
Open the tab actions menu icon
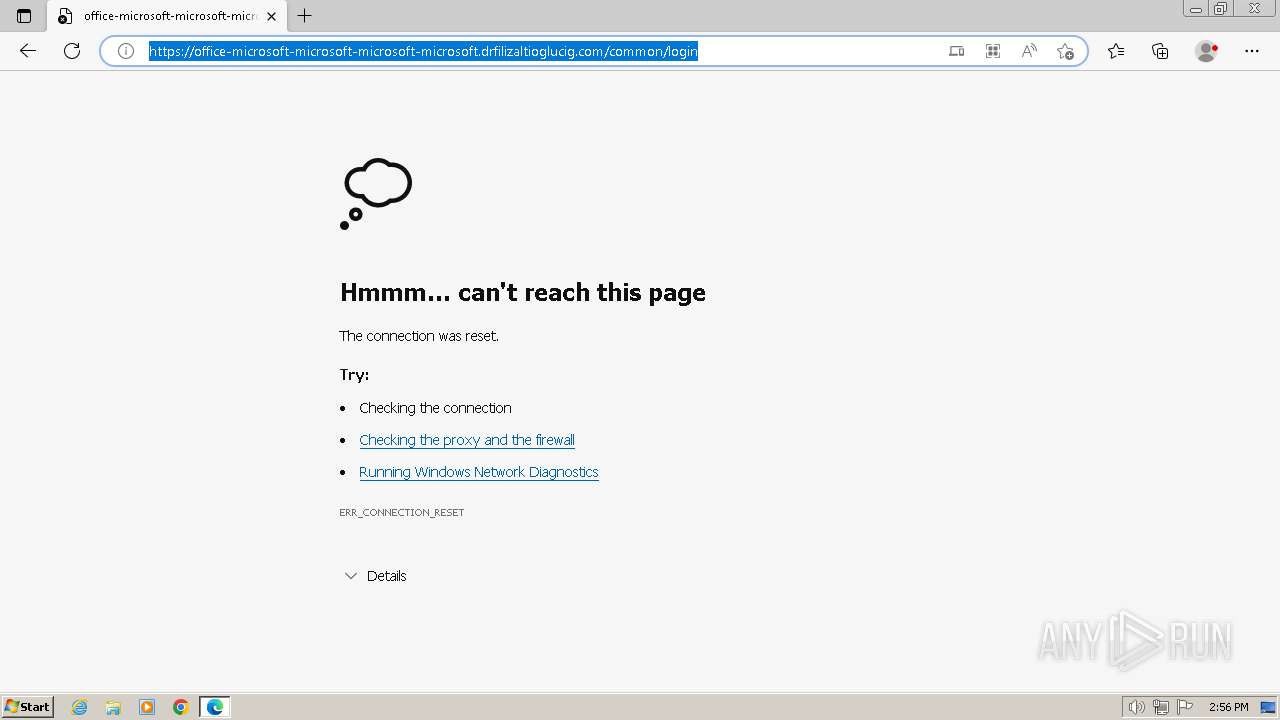click(x=24, y=16)
